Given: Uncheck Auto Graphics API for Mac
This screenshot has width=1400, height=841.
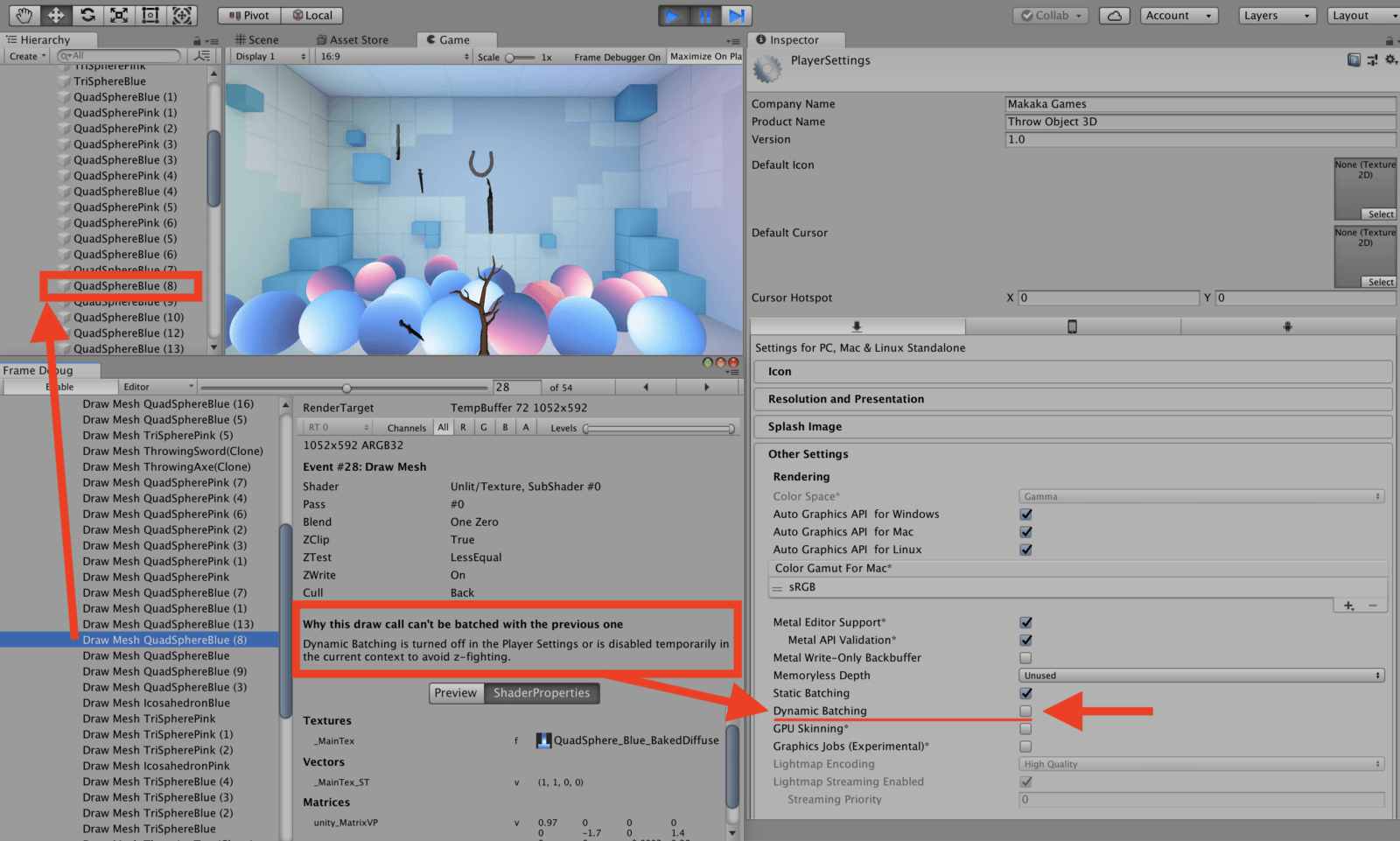Looking at the screenshot, I should pyautogui.click(x=1025, y=531).
